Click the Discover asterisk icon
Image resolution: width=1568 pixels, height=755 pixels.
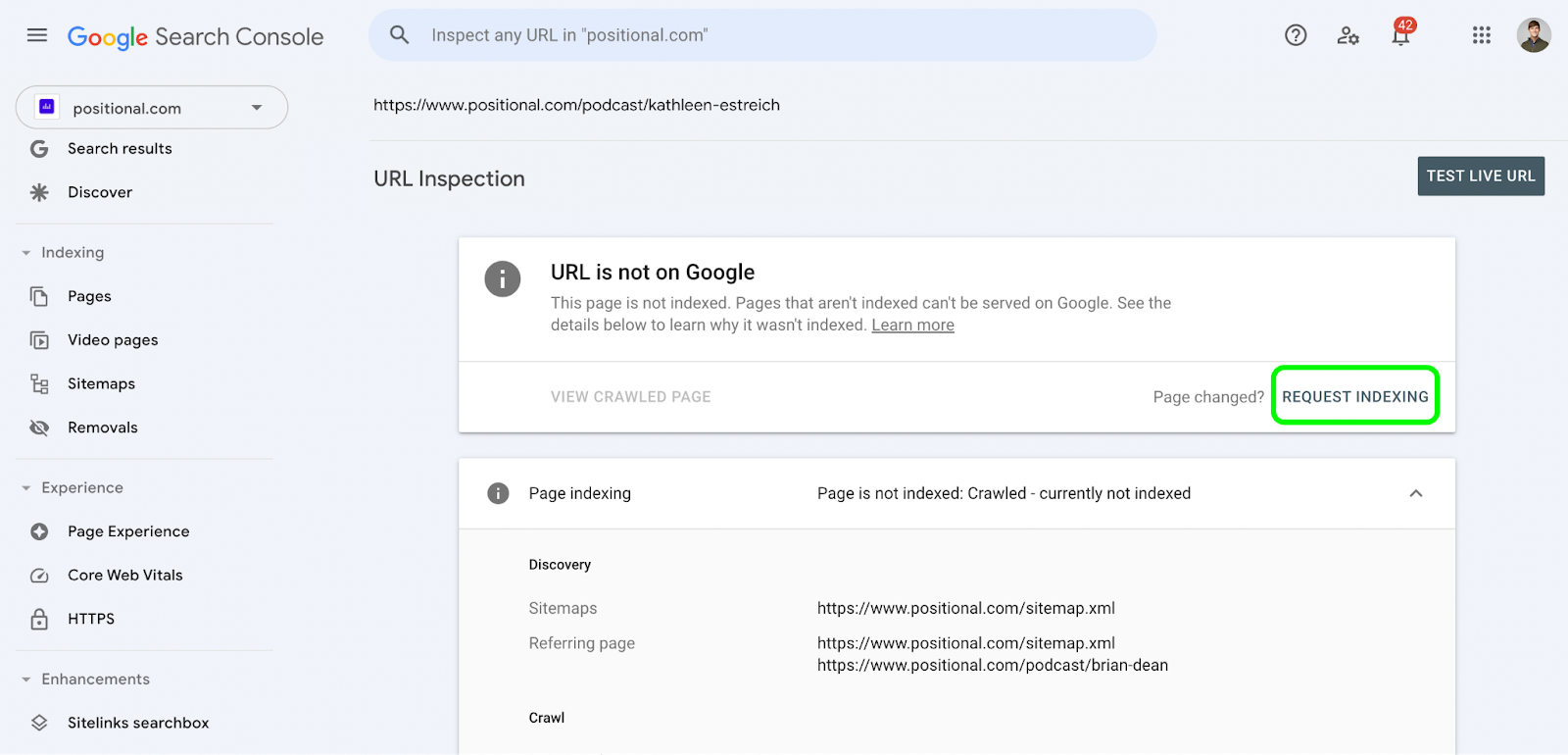[39, 192]
